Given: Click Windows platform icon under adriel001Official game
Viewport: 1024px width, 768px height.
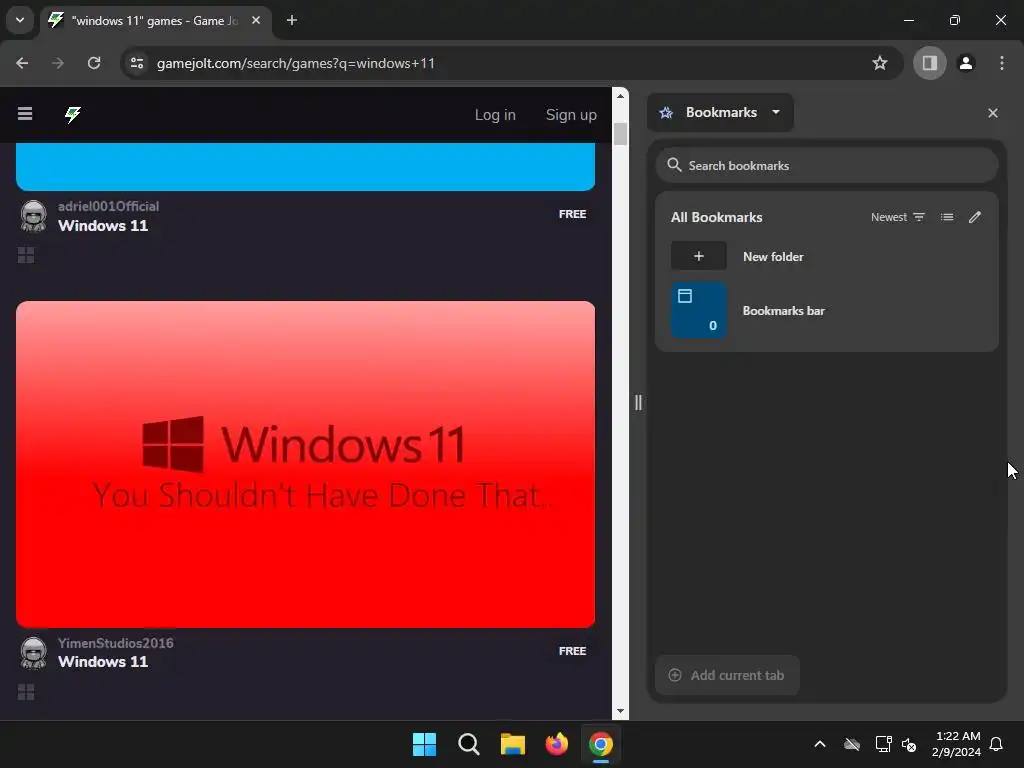Looking at the screenshot, I should point(26,255).
